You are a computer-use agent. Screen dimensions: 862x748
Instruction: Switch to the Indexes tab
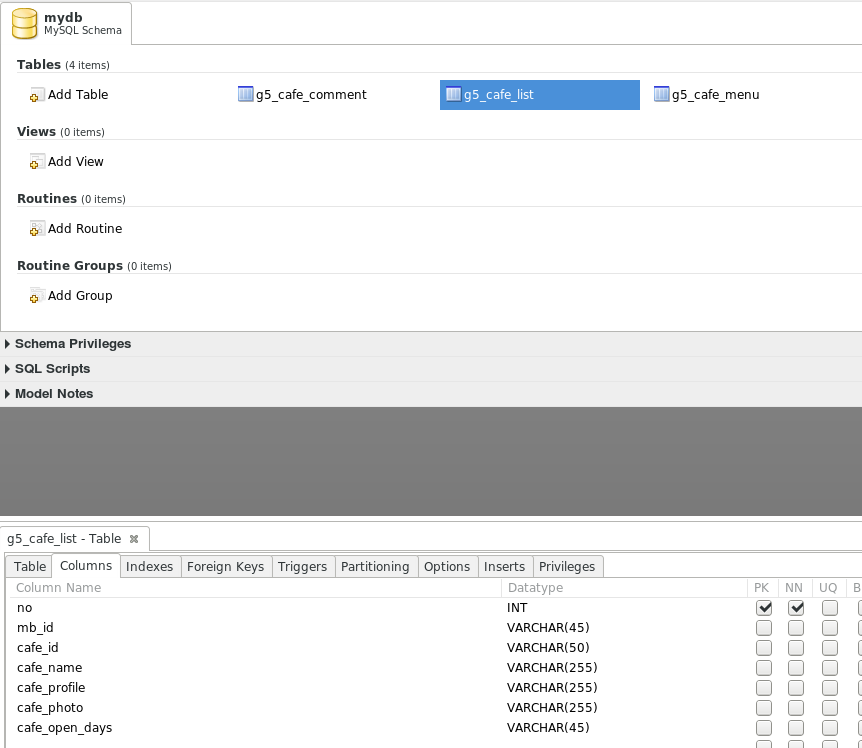[149, 567]
